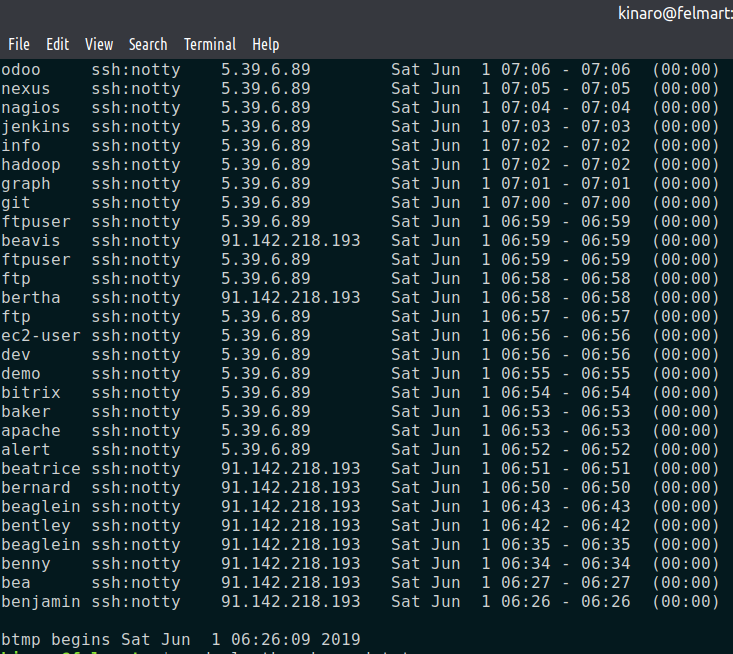Click the 'beavis' username entry

tap(31, 241)
